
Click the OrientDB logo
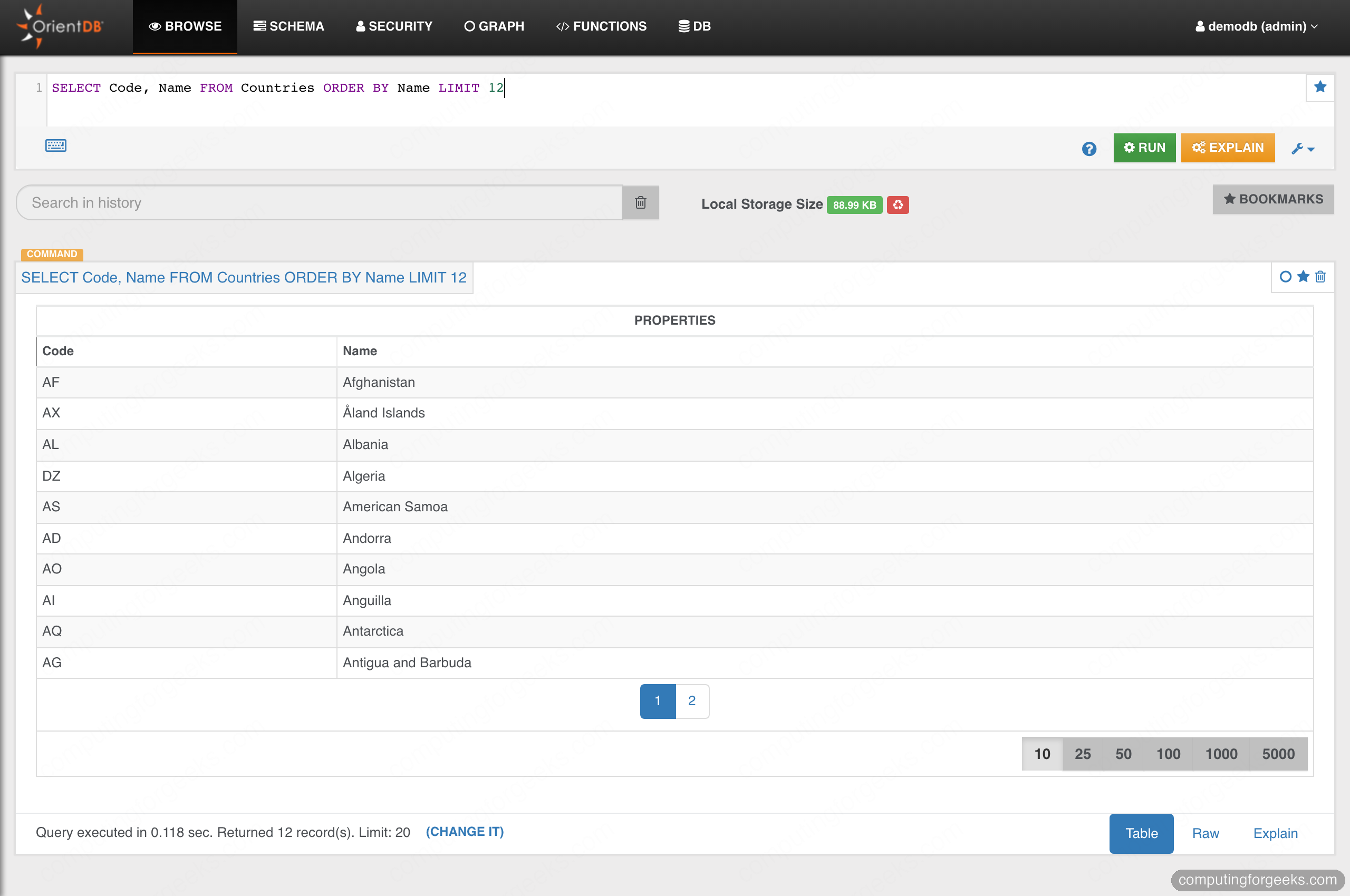coord(61,26)
